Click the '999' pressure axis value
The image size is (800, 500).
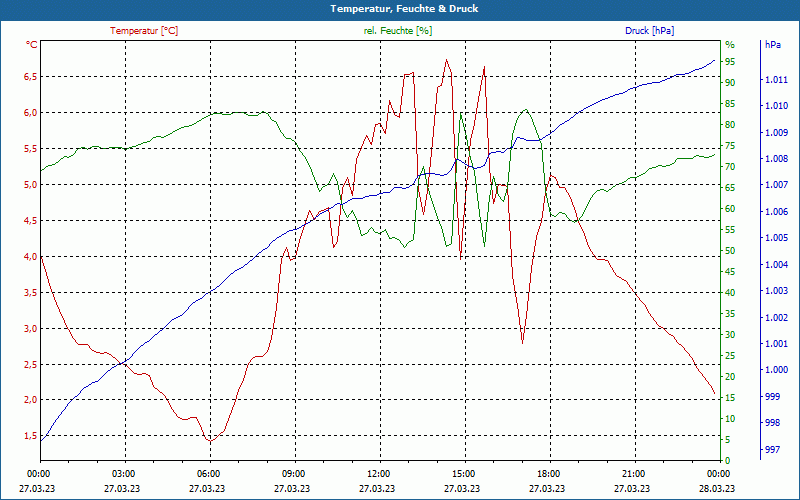(x=773, y=396)
